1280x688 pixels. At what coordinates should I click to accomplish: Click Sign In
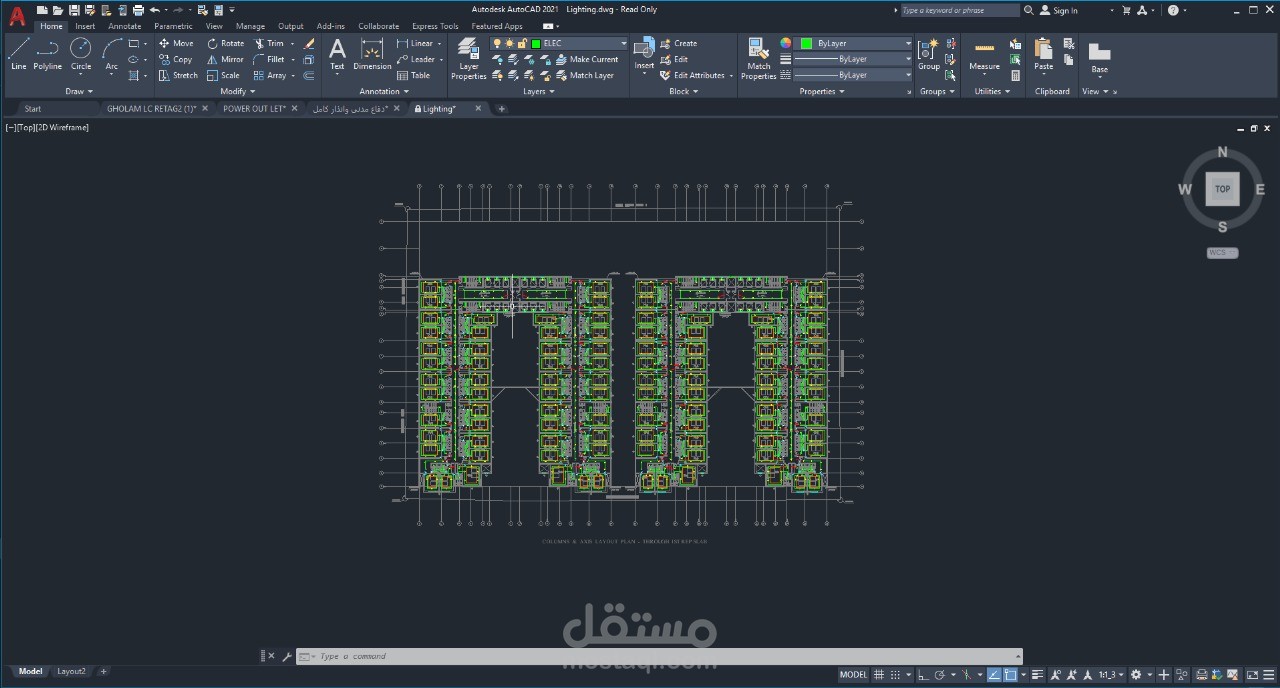pyautogui.click(x=1059, y=10)
